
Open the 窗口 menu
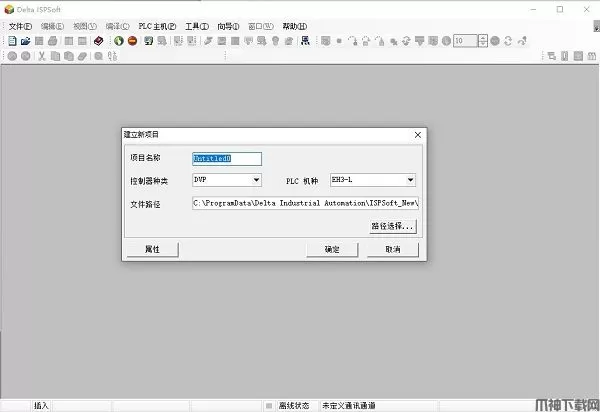pyautogui.click(x=261, y=26)
